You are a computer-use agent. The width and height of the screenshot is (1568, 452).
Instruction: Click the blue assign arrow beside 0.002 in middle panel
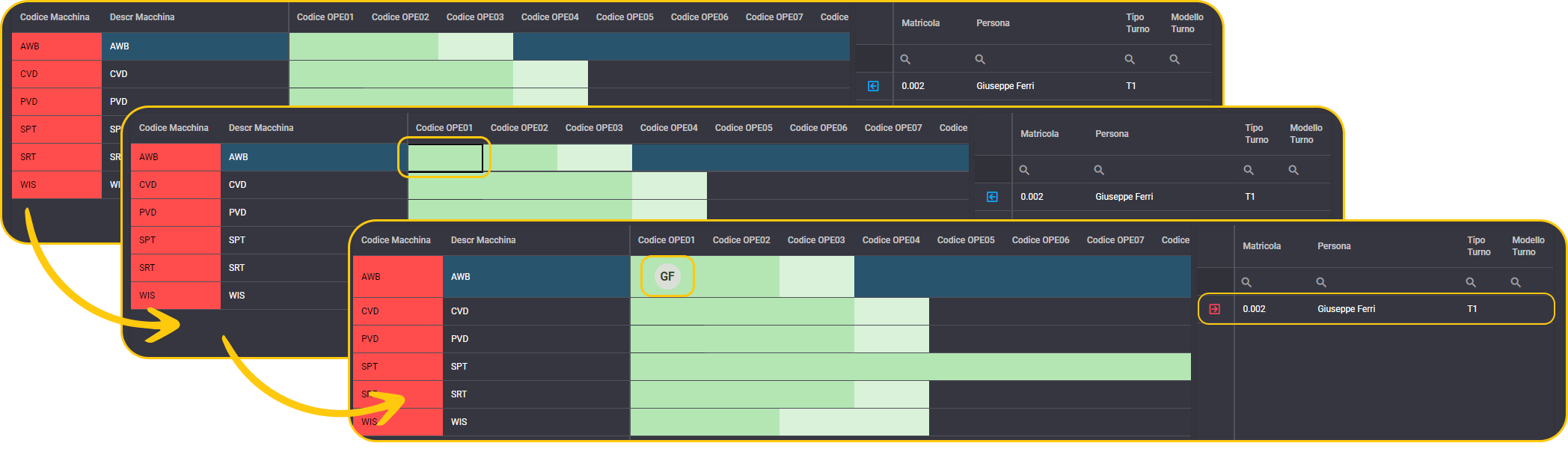tap(993, 197)
